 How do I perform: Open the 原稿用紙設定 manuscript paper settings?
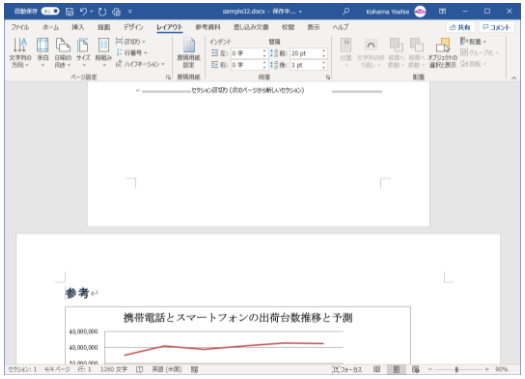tap(189, 53)
